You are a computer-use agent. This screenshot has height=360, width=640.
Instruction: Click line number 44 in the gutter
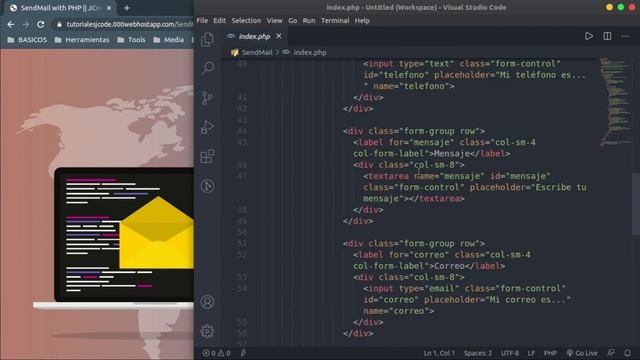[242, 131]
